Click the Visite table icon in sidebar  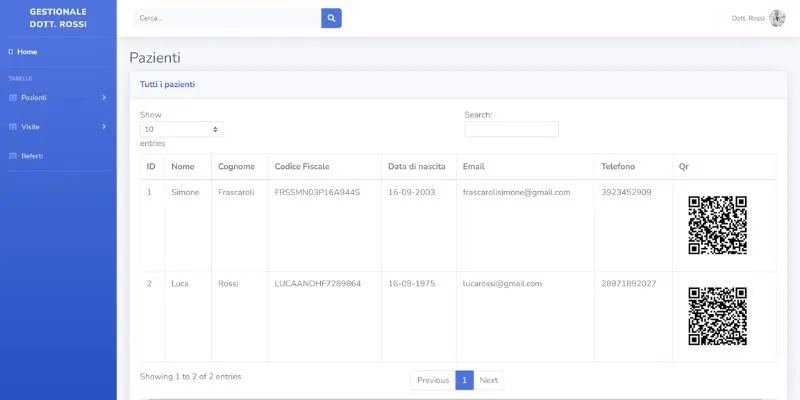coord(12,127)
